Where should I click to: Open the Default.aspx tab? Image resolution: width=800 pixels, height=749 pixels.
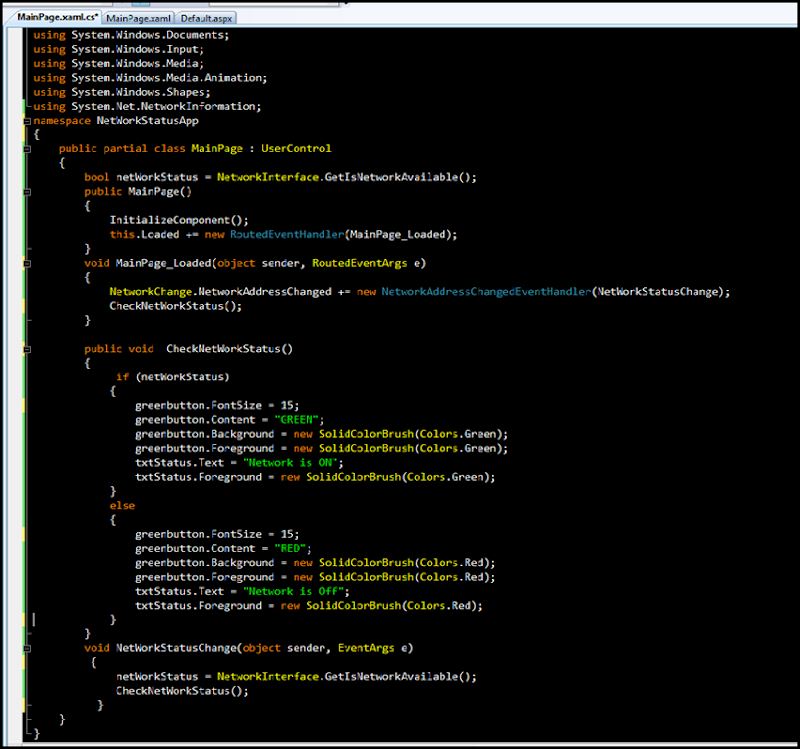tap(206, 18)
